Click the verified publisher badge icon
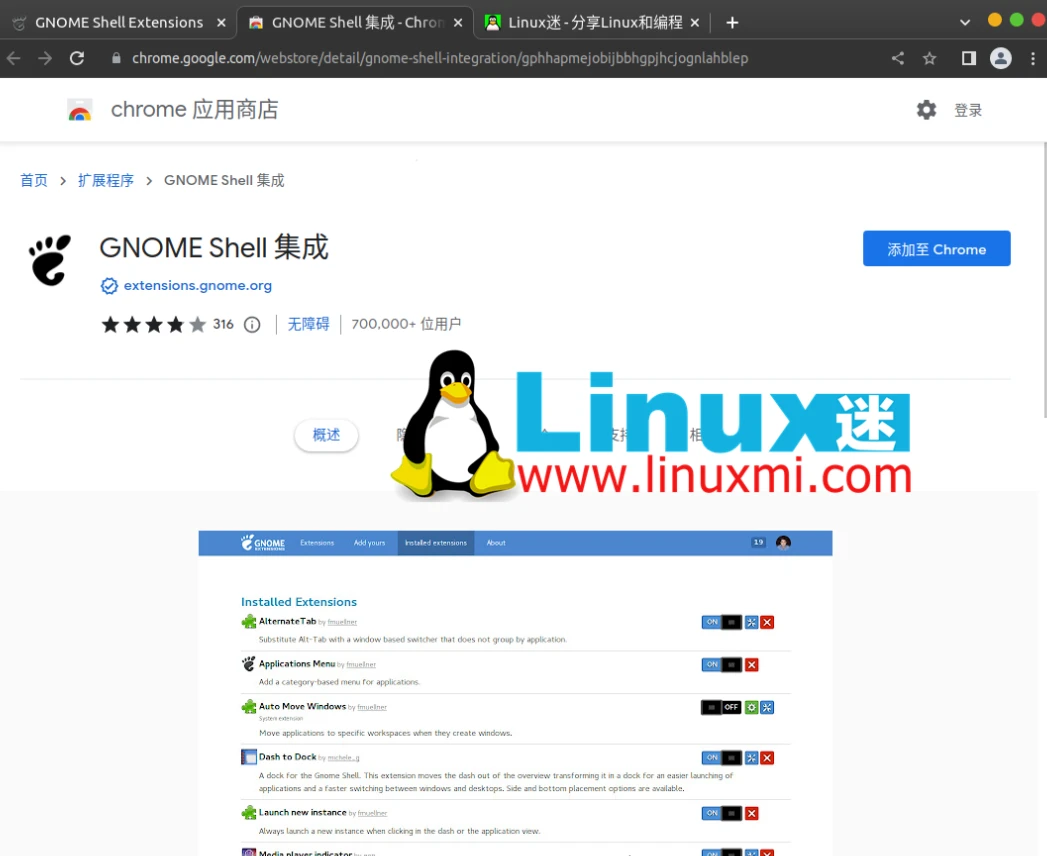The height and width of the screenshot is (856, 1047). (109, 286)
